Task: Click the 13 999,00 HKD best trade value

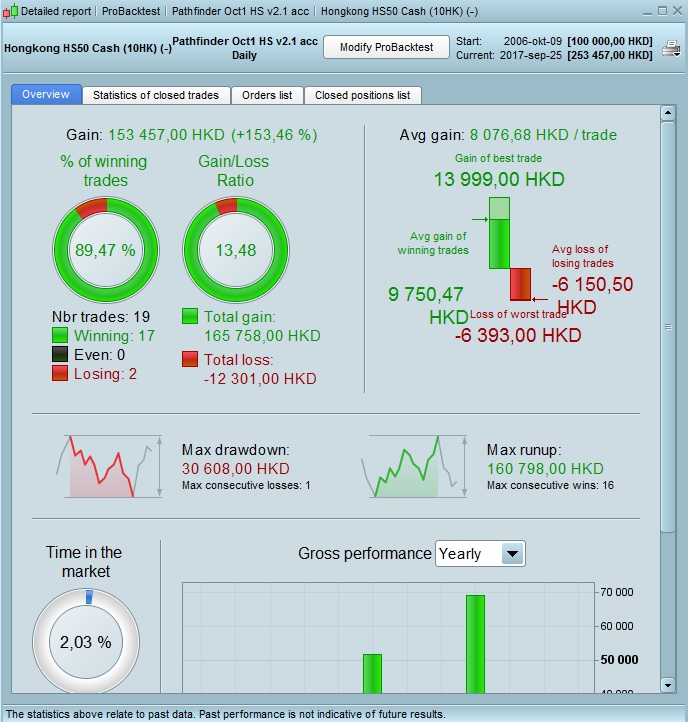Action: (x=499, y=179)
